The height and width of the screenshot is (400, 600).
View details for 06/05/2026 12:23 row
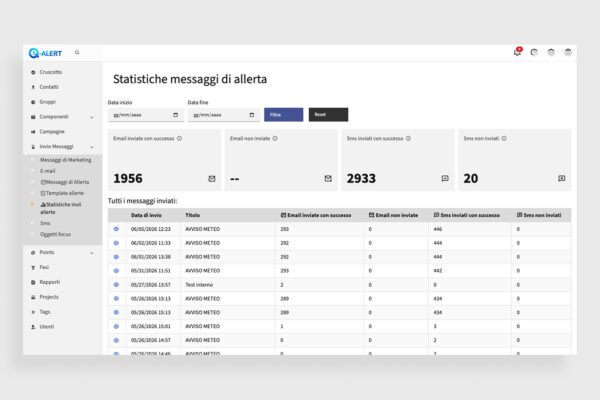[116, 229]
